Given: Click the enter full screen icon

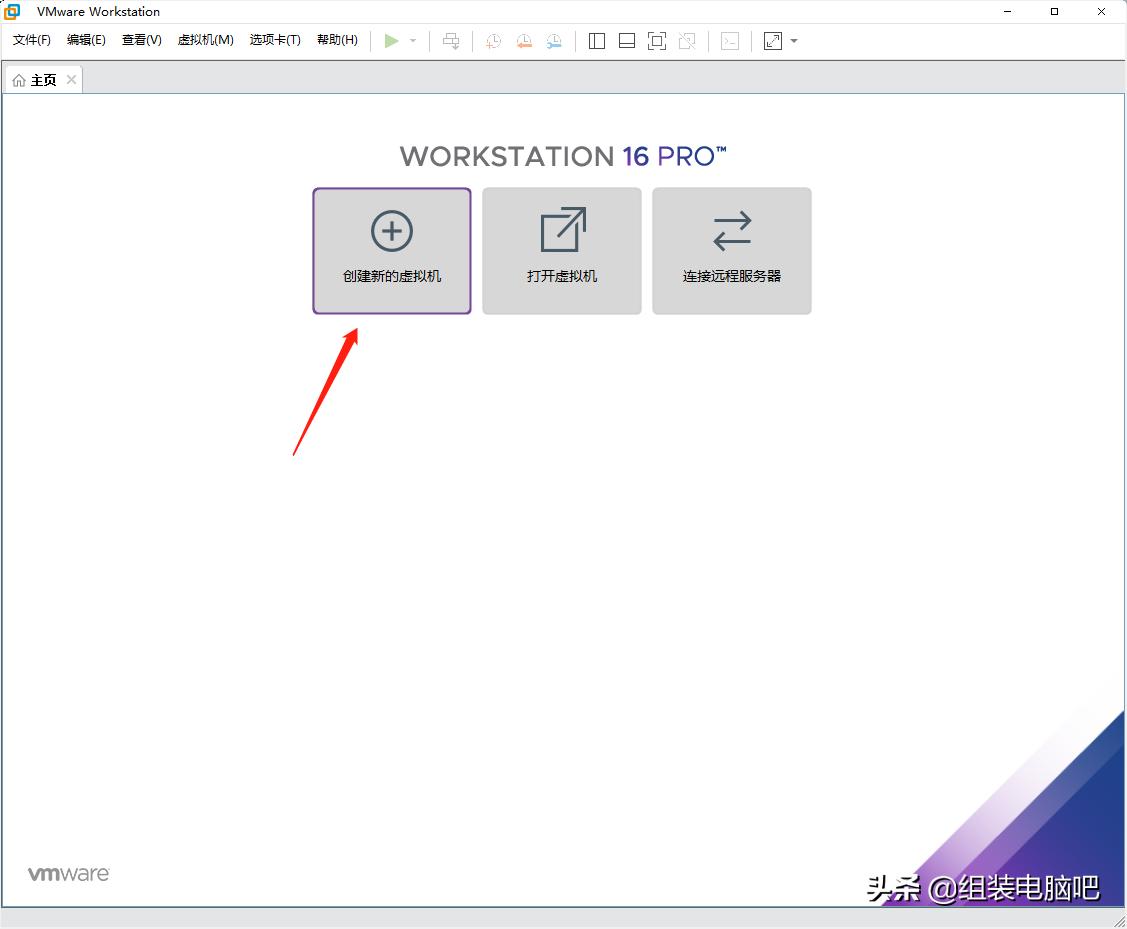Looking at the screenshot, I should pos(657,41).
